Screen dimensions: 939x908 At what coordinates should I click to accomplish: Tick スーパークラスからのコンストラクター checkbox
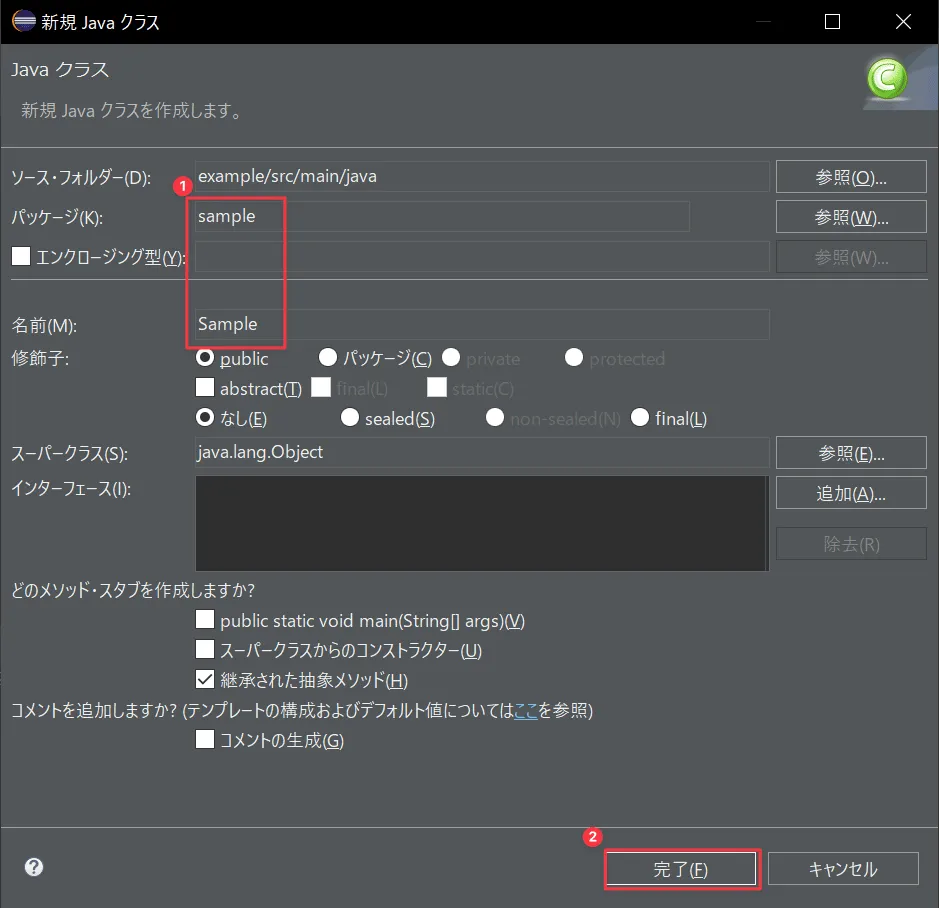click(205, 649)
